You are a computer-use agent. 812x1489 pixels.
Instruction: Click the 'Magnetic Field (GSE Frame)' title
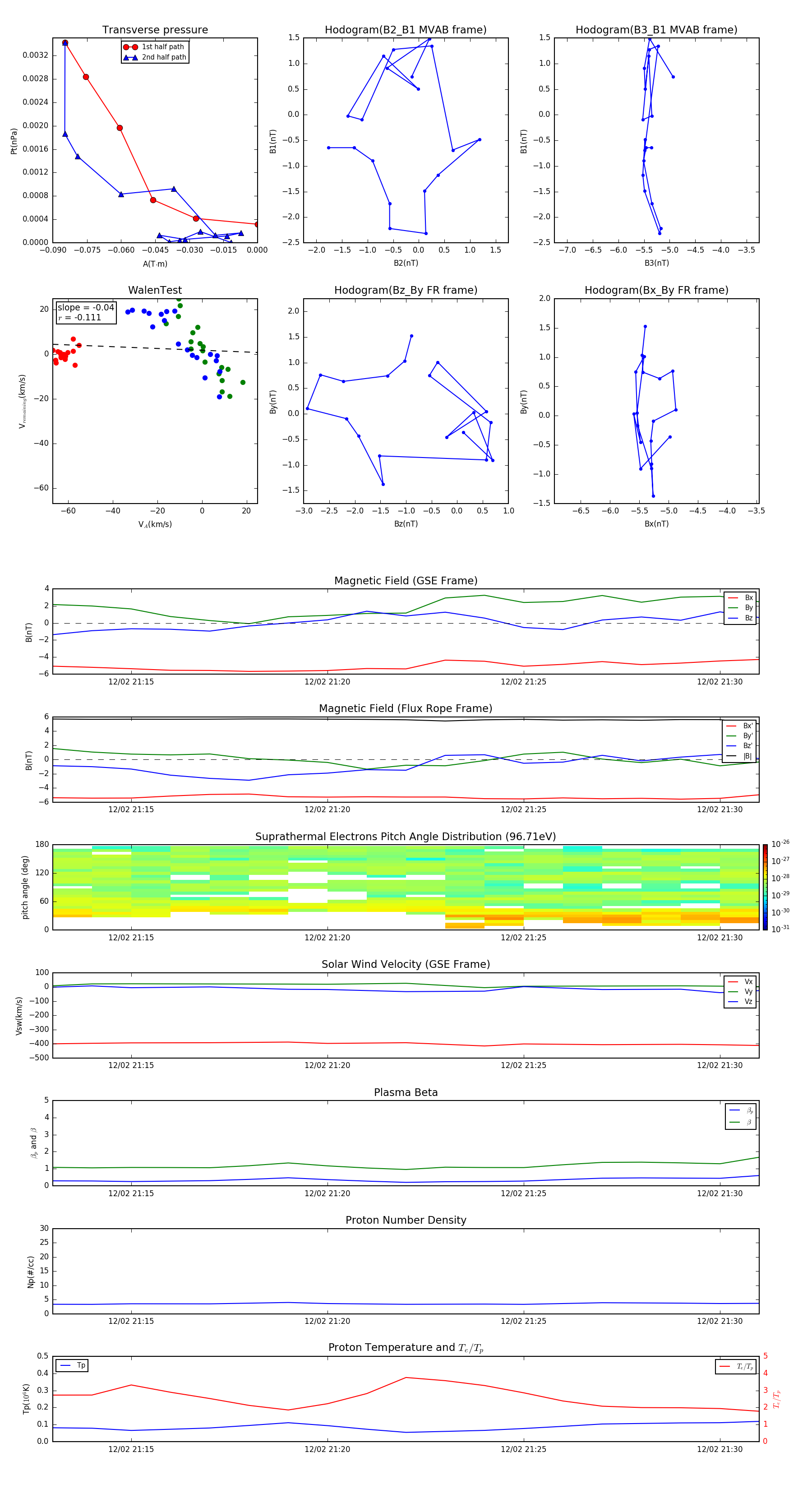point(406,581)
